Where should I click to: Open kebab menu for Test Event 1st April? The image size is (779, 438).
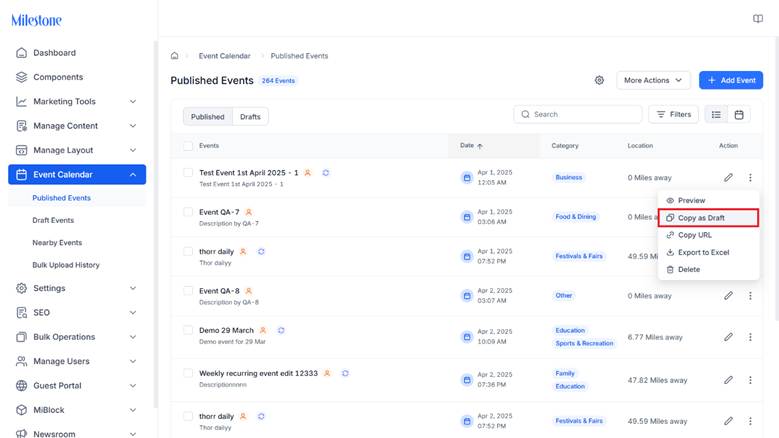(x=750, y=177)
